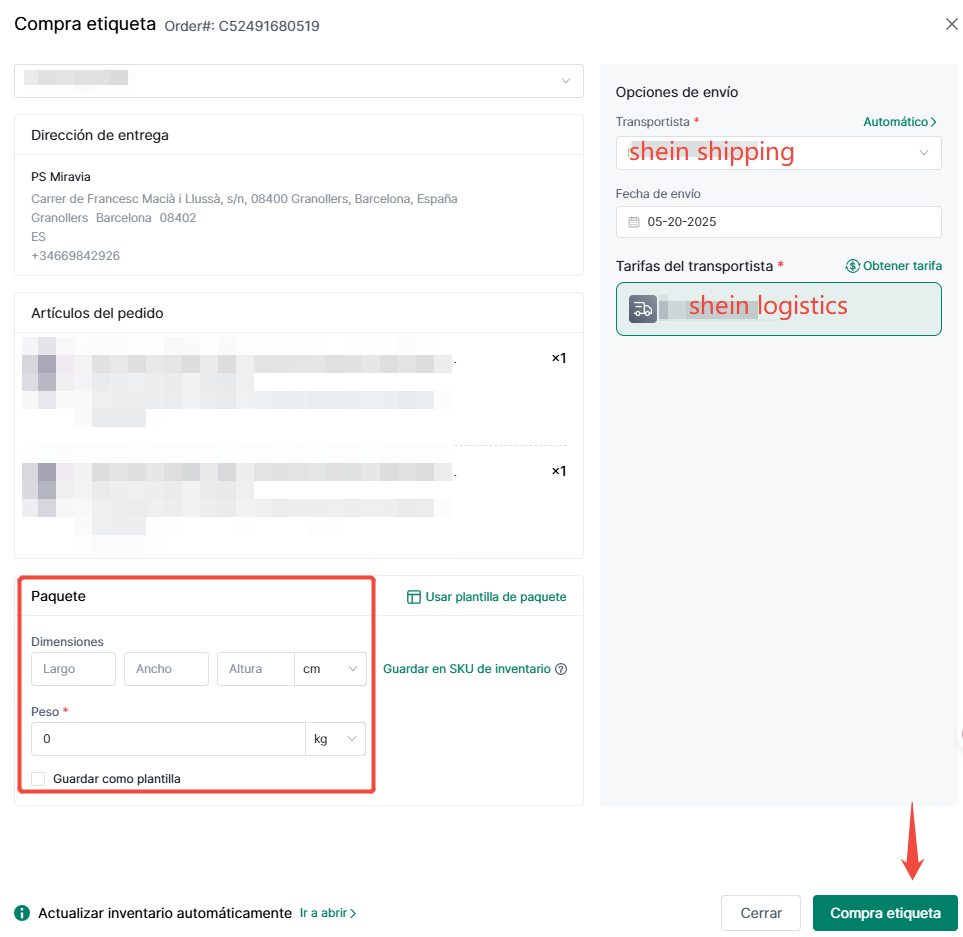Select the shein logistics rate card
Image resolution: width=963 pixels, height=937 pixels.
click(x=778, y=309)
